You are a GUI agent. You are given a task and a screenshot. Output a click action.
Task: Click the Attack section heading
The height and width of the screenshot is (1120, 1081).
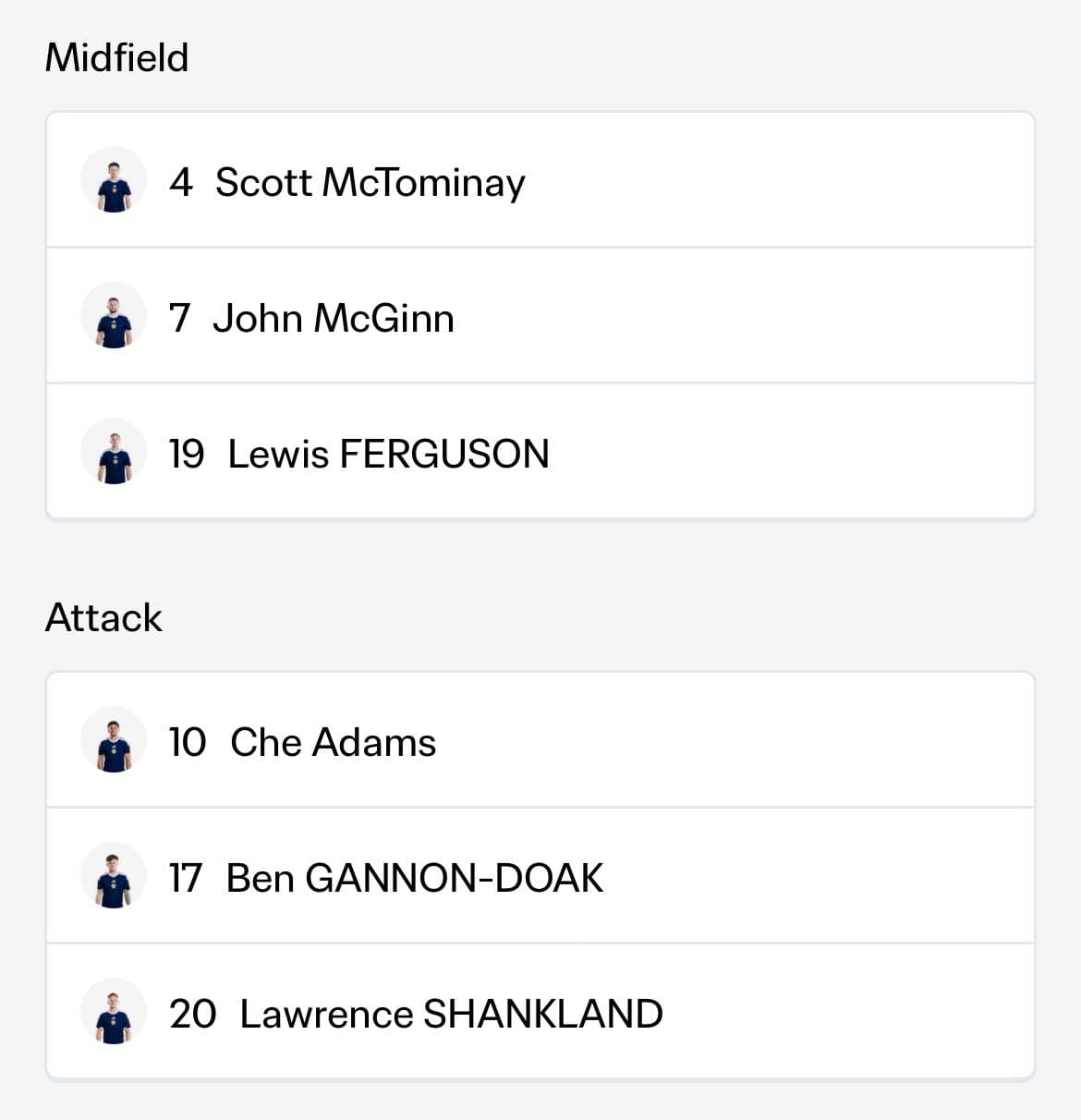pos(103,617)
